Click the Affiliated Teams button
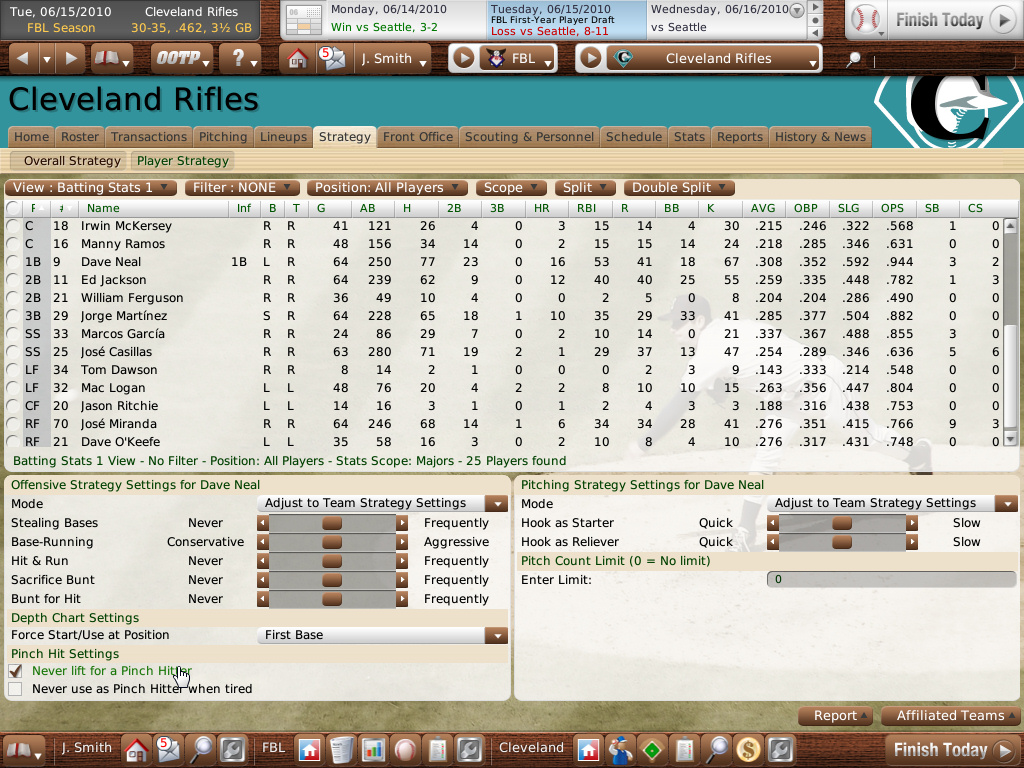The image size is (1024, 768). point(950,716)
